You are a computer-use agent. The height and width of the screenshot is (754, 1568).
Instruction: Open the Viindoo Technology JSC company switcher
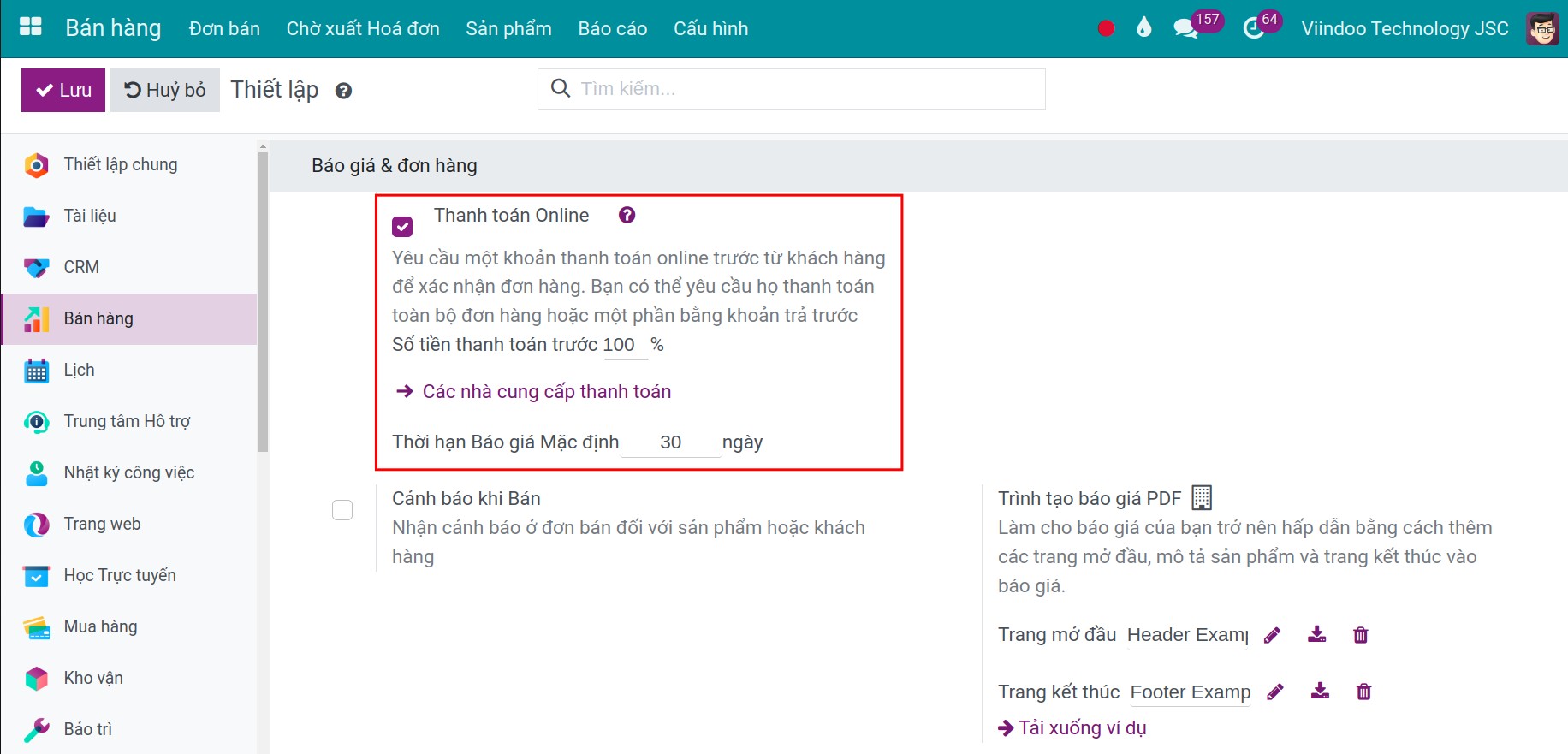[1405, 28]
